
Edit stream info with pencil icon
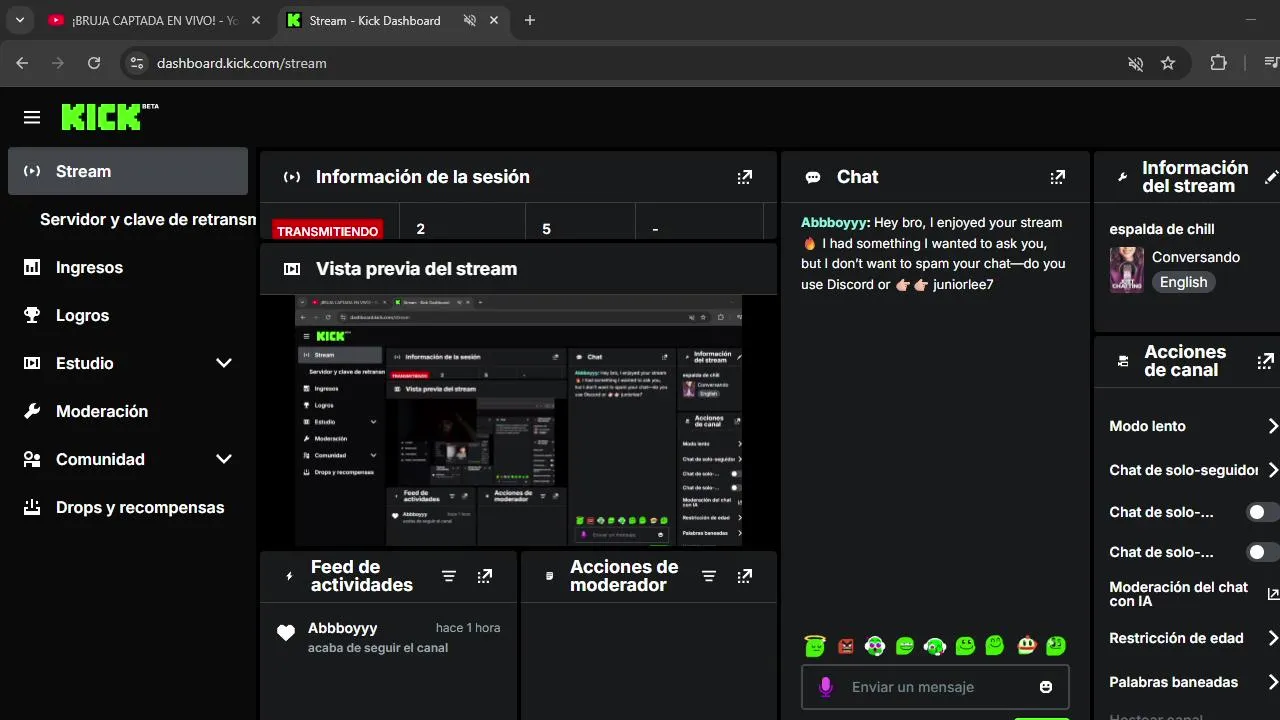(x=1271, y=177)
